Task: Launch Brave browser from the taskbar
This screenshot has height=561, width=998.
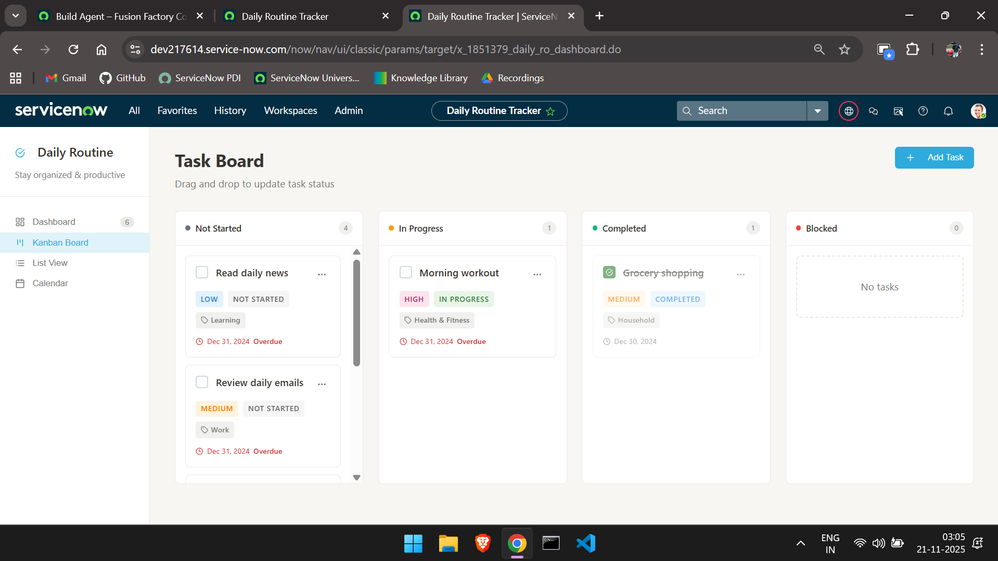Action: pos(482,543)
